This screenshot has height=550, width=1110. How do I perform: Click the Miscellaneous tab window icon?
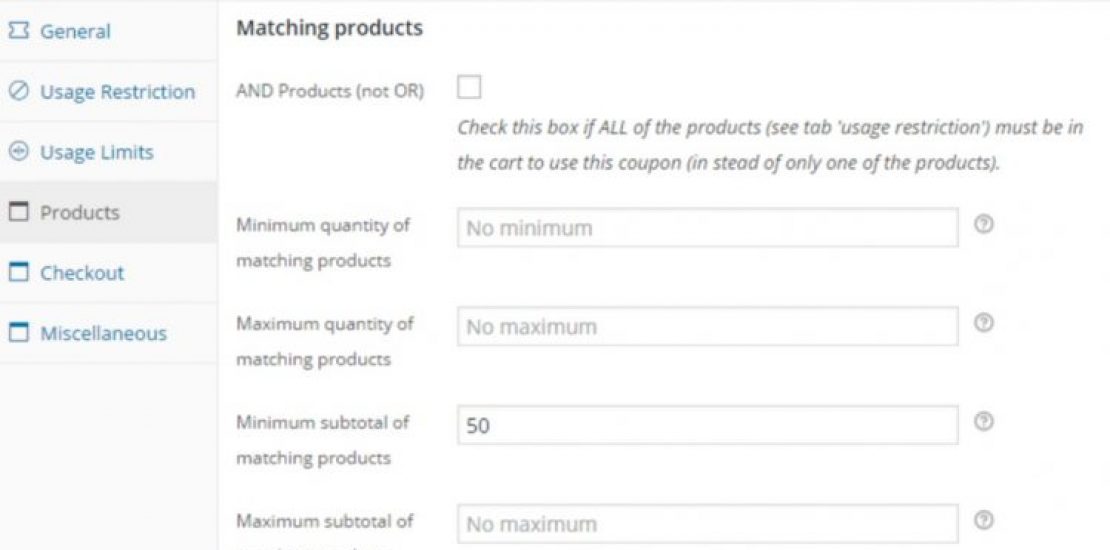(17, 333)
